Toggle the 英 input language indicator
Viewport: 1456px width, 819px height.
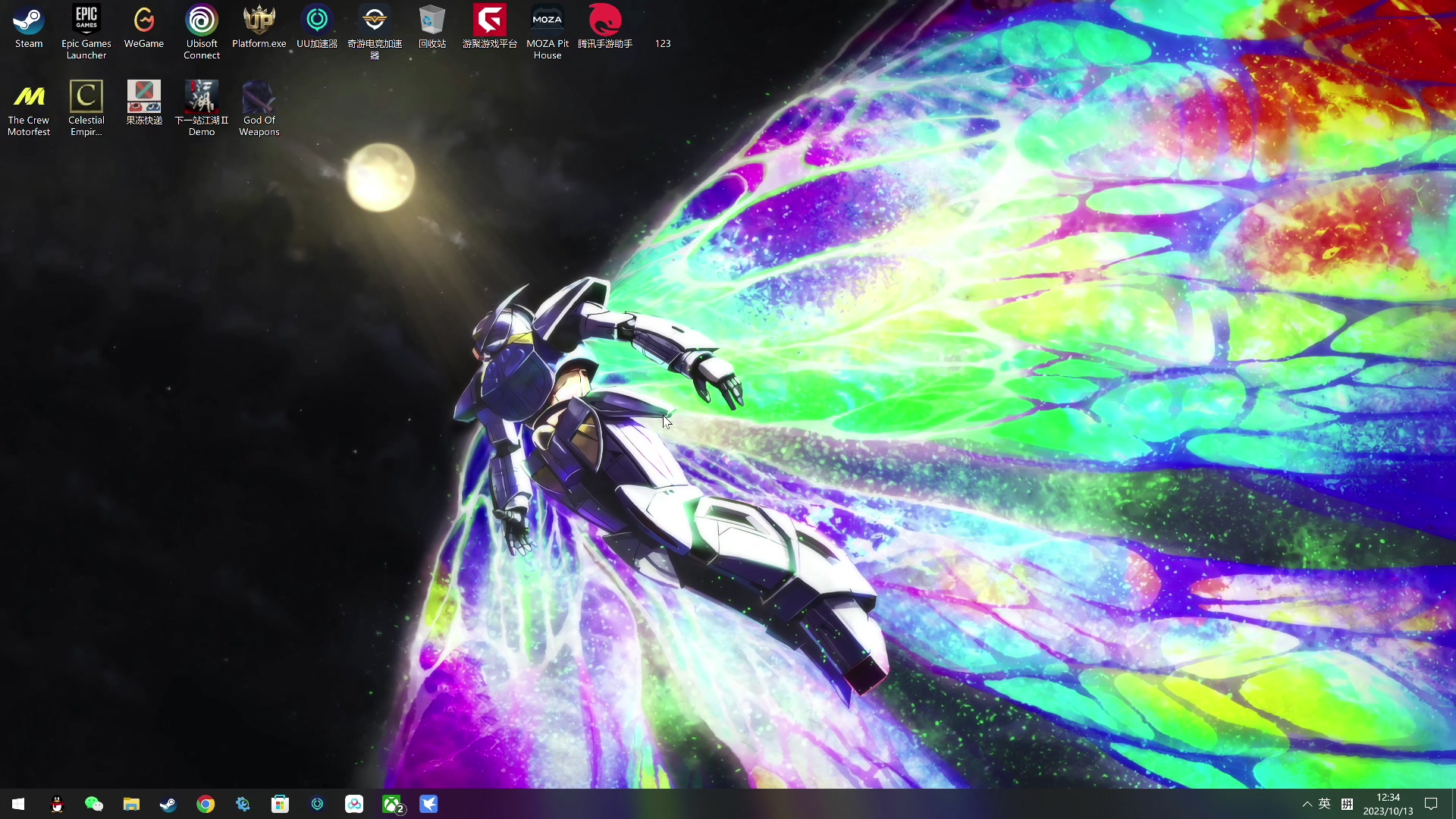pos(1325,804)
